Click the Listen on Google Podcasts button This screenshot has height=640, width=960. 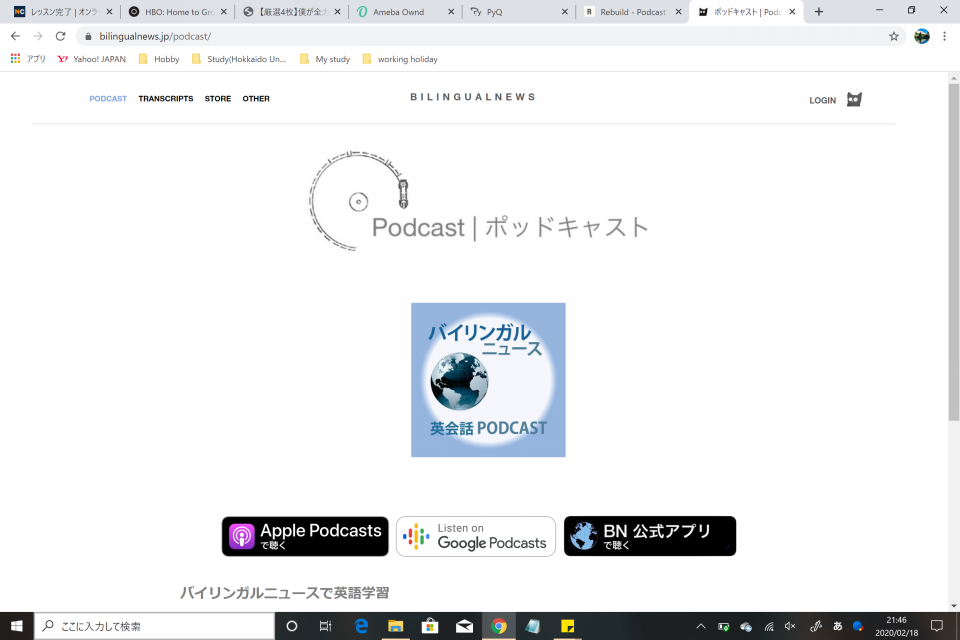[x=476, y=536]
